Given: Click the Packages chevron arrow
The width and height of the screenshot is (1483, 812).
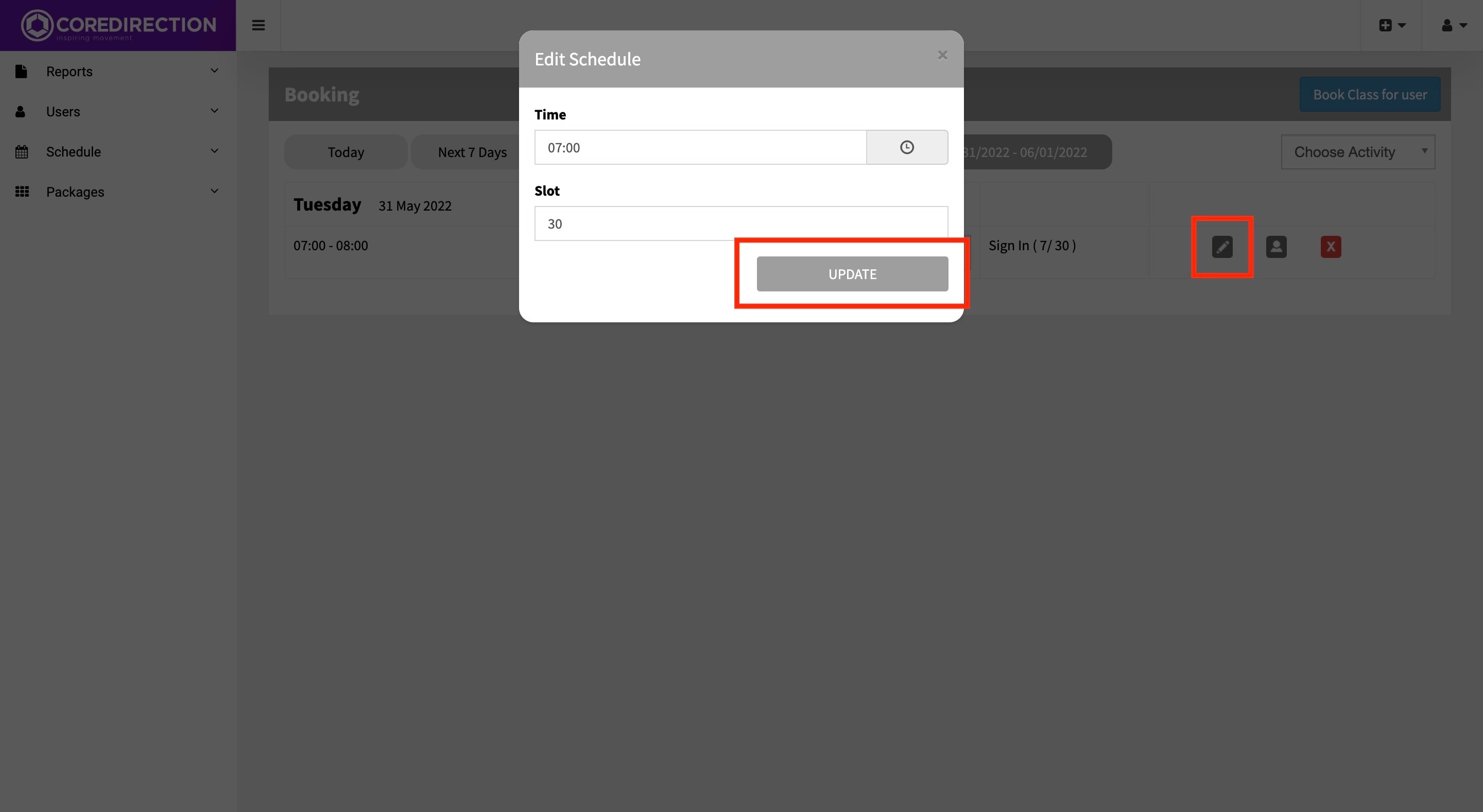Looking at the screenshot, I should [x=214, y=191].
